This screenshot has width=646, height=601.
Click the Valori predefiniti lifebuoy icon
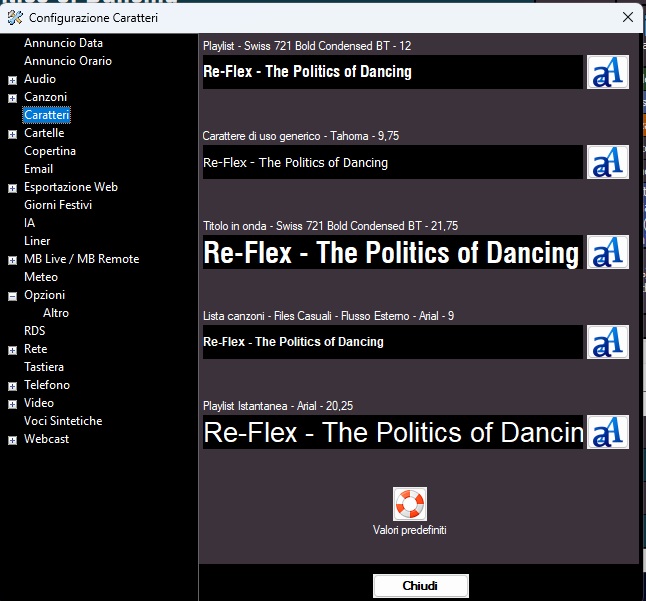coord(410,503)
